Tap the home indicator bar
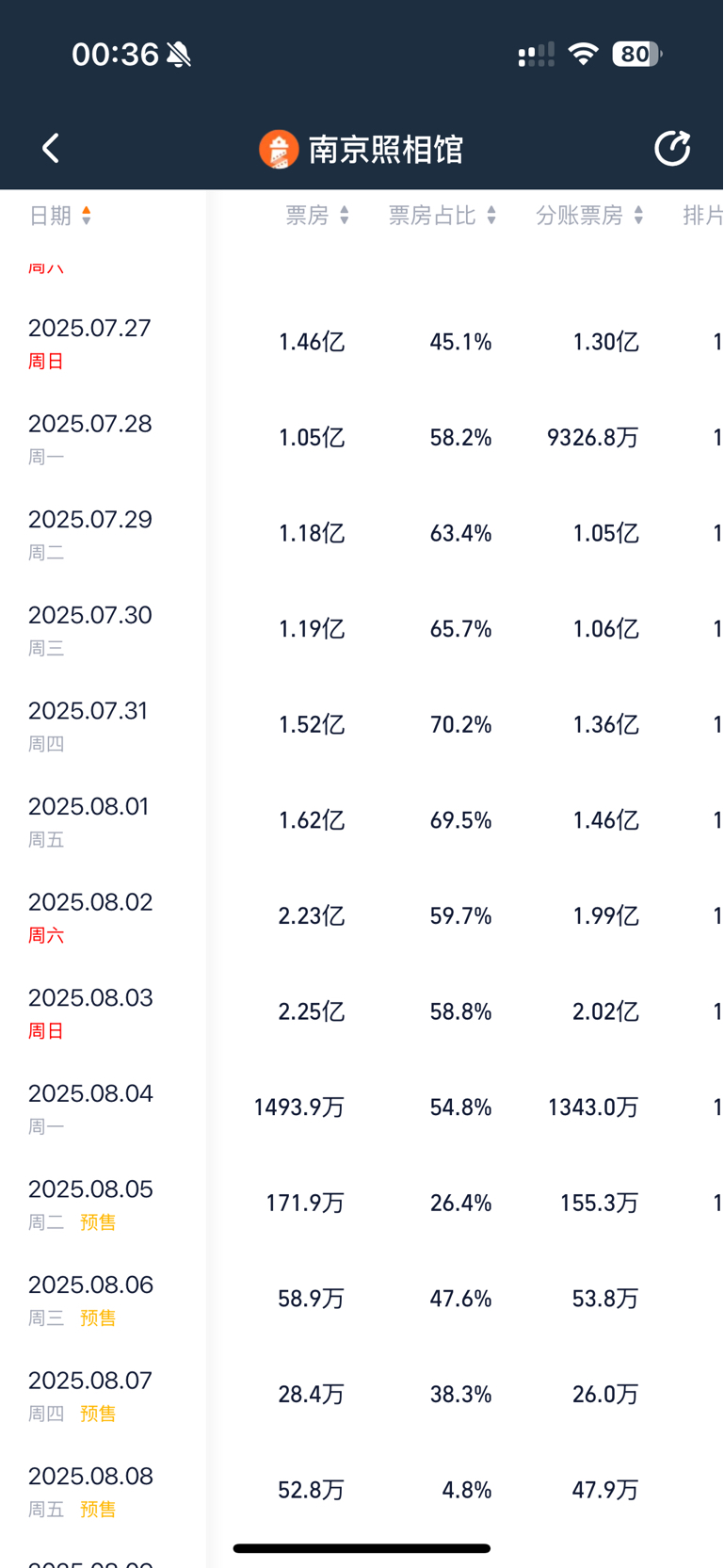The height and width of the screenshot is (1568, 724). pos(362,1548)
